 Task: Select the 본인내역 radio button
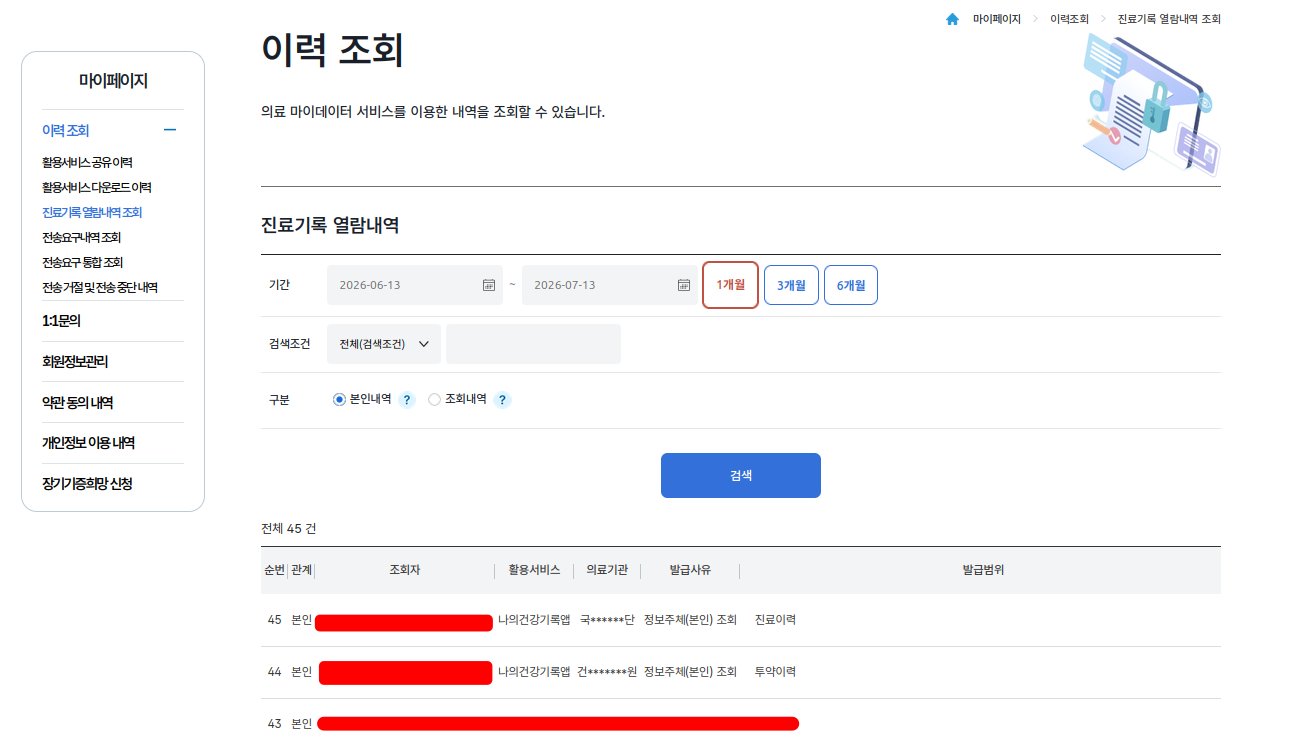[339, 399]
